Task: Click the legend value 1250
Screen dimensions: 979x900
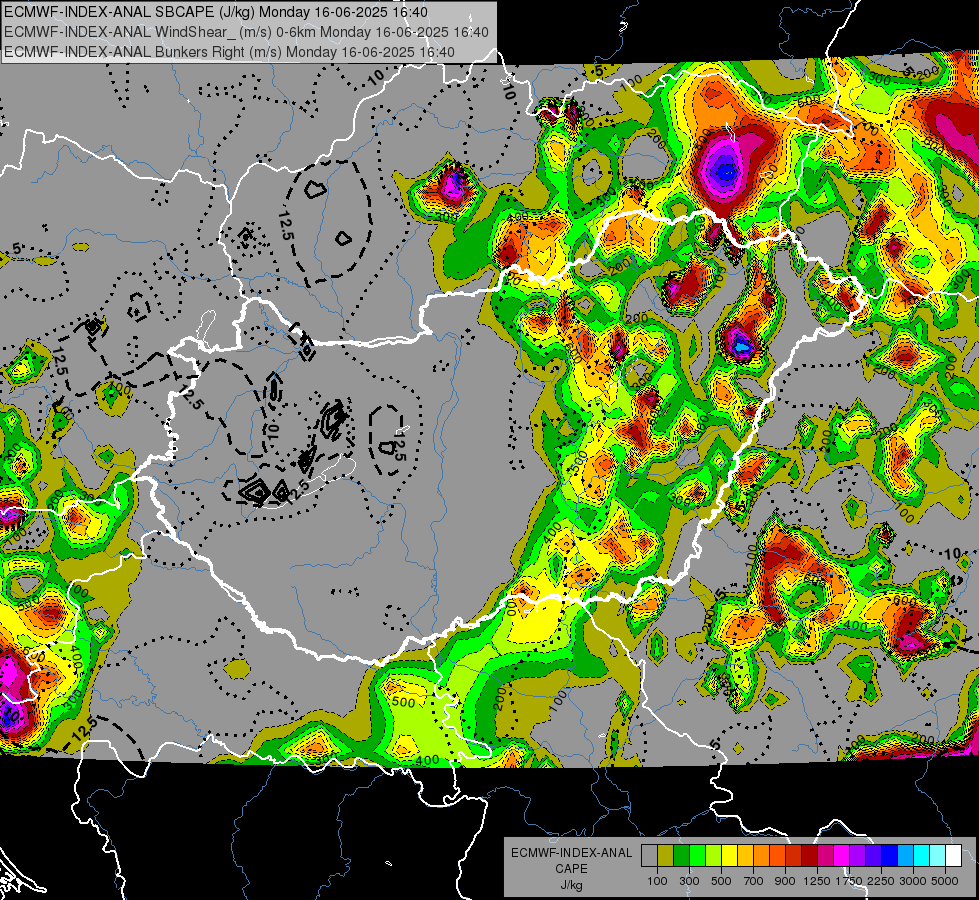Action: click(817, 881)
